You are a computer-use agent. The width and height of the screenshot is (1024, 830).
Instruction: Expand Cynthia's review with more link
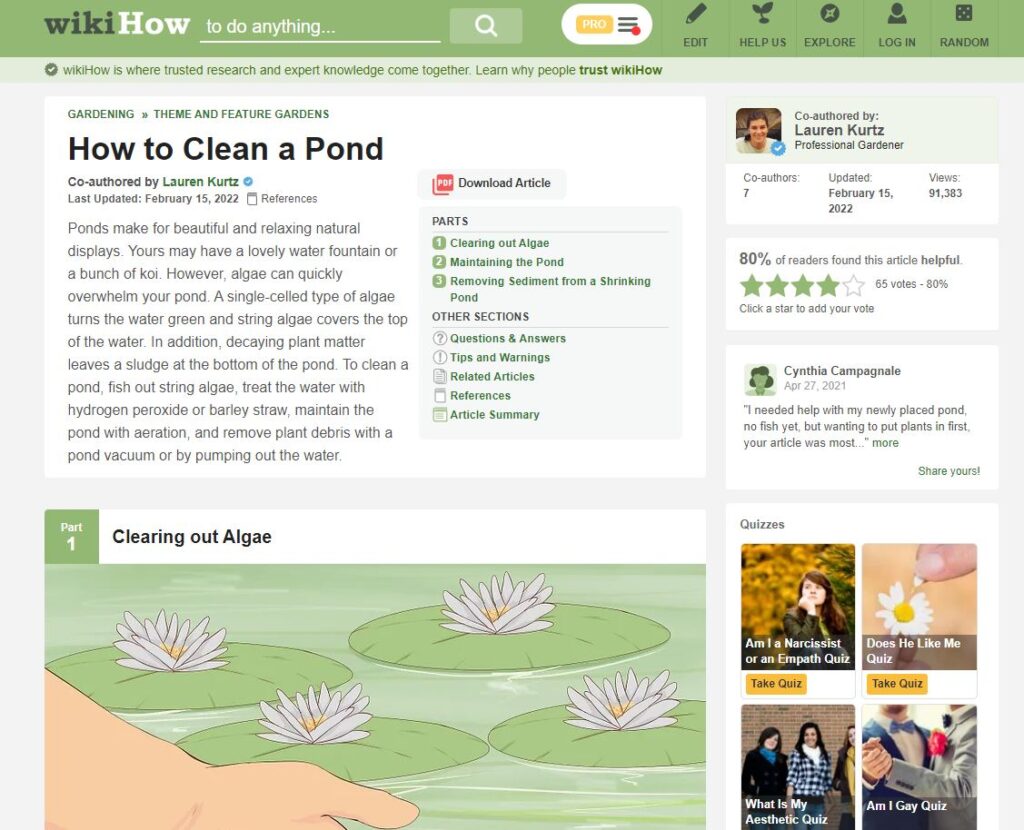click(885, 443)
